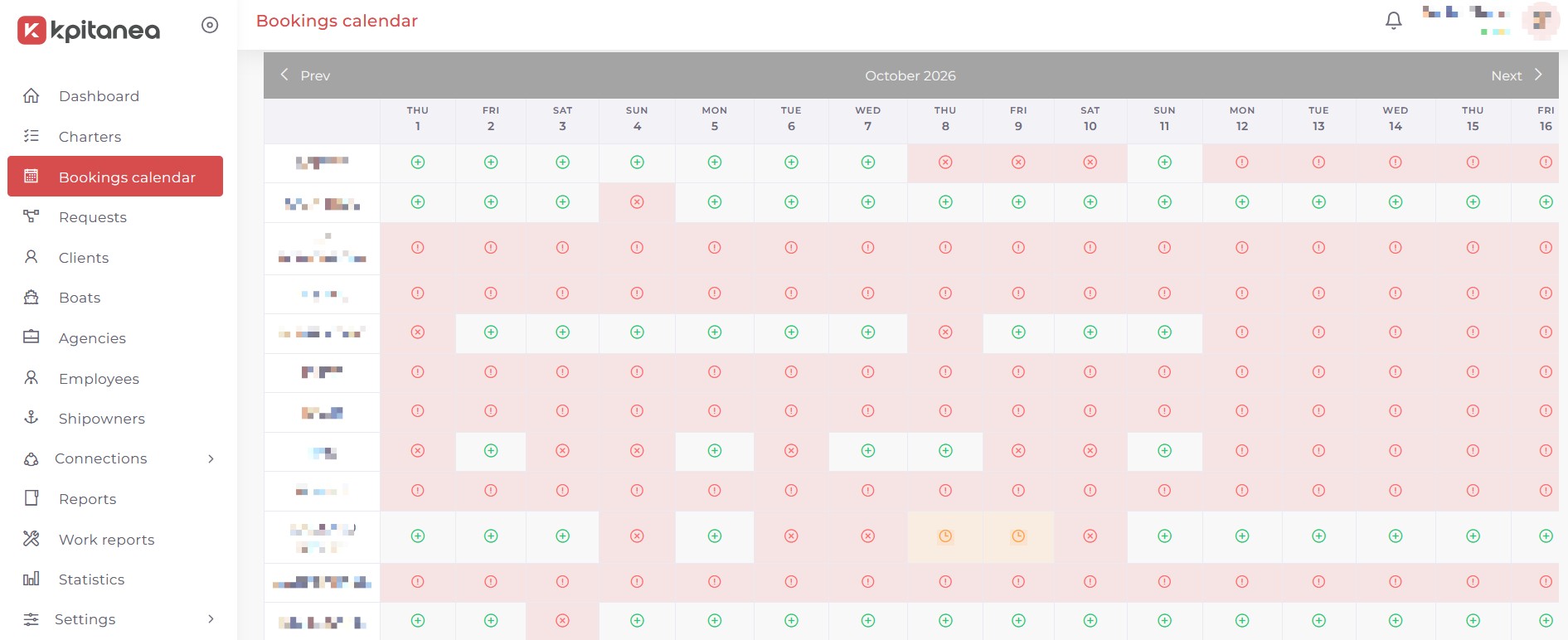Click the Work reports tools icon
Viewport: 1568px width, 640px height.
(x=32, y=539)
